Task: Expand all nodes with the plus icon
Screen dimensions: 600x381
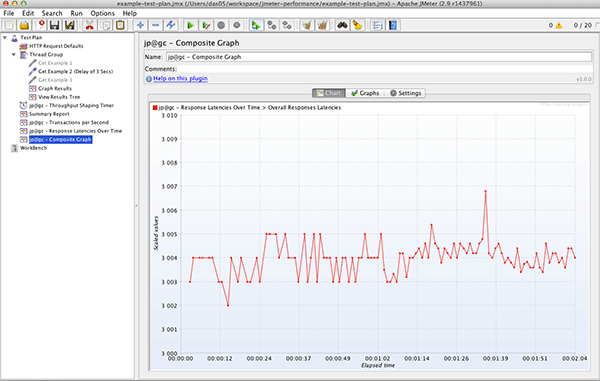Action: click(x=140, y=25)
